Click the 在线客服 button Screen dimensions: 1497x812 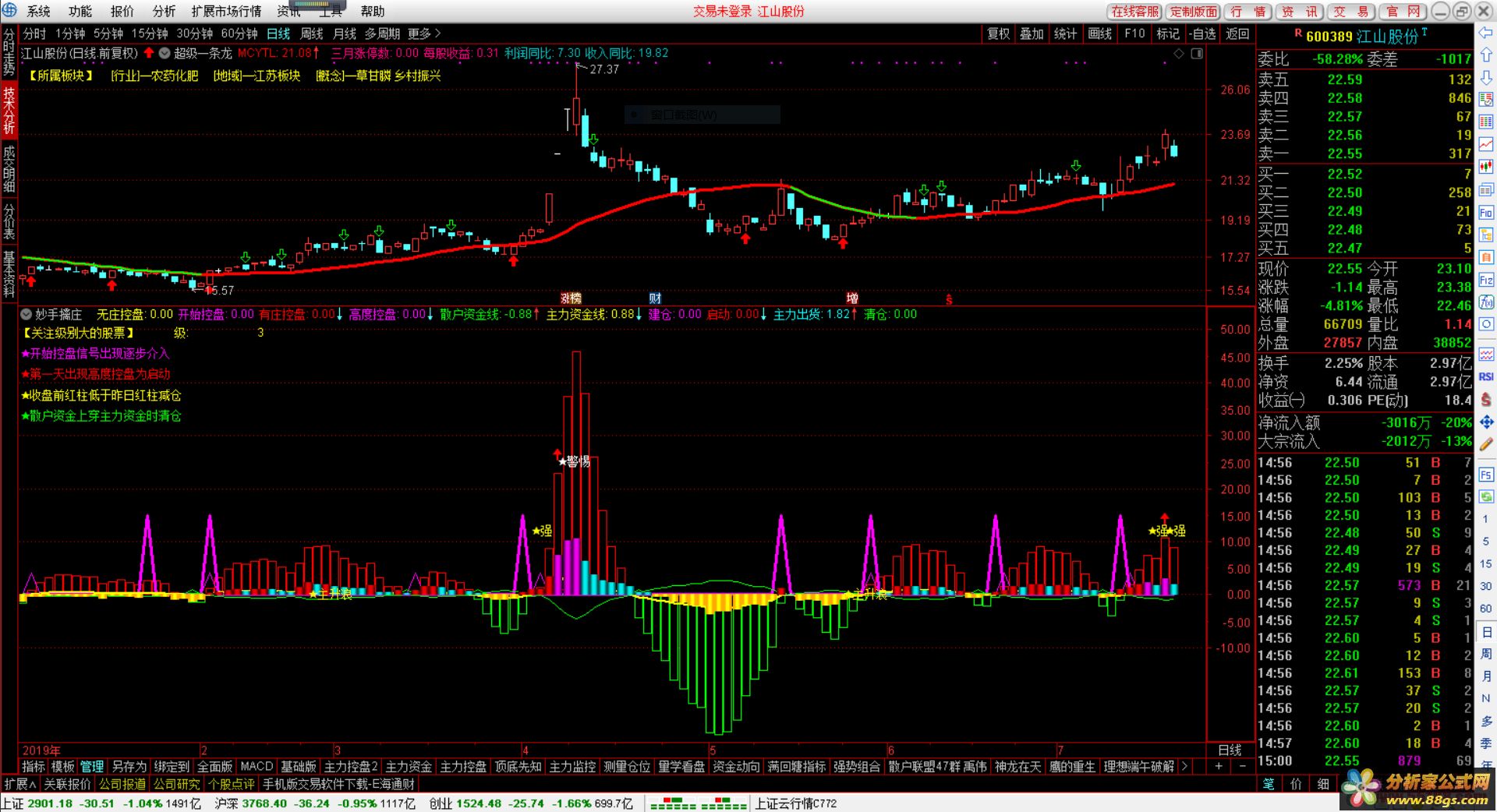(1134, 11)
